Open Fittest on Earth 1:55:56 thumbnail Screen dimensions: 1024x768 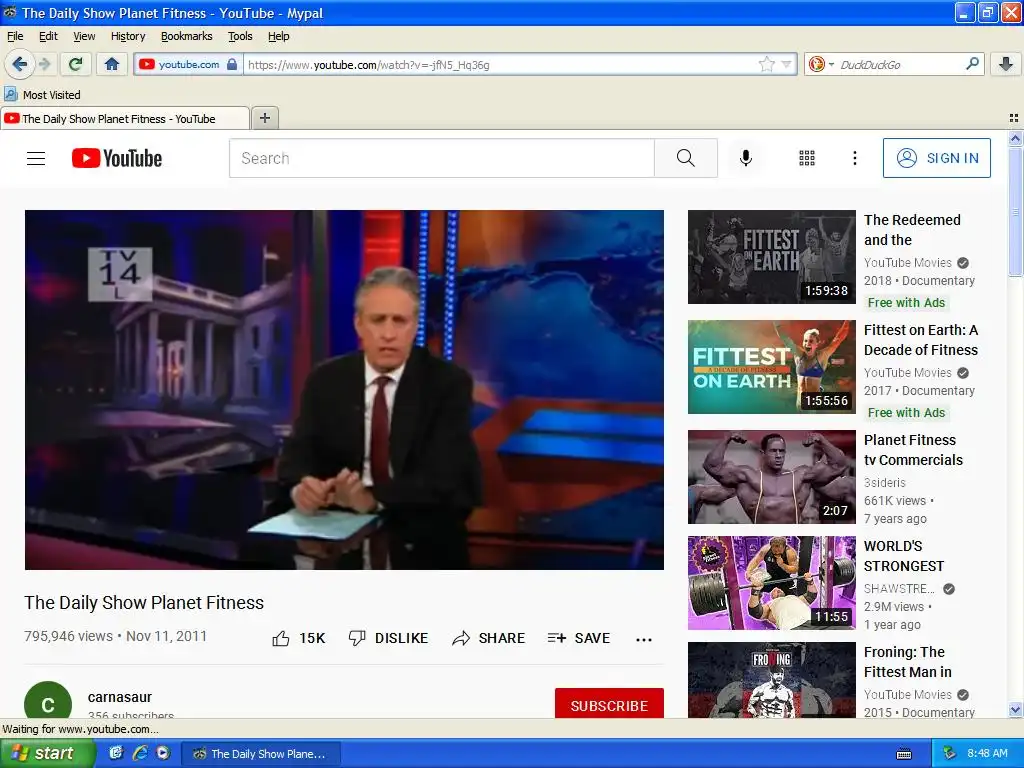pos(771,366)
